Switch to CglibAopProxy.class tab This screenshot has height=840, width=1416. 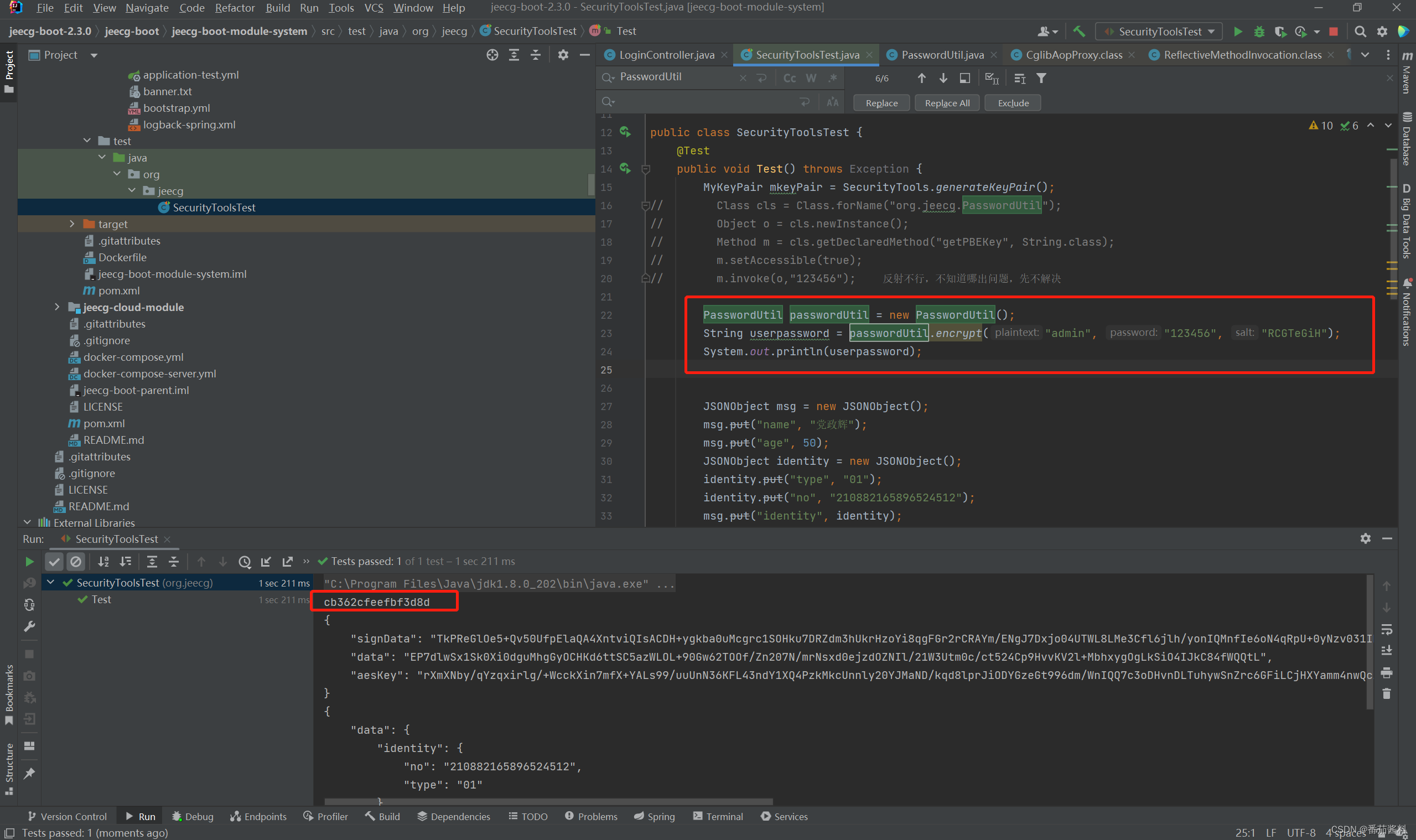click(x=1073, y=55)
